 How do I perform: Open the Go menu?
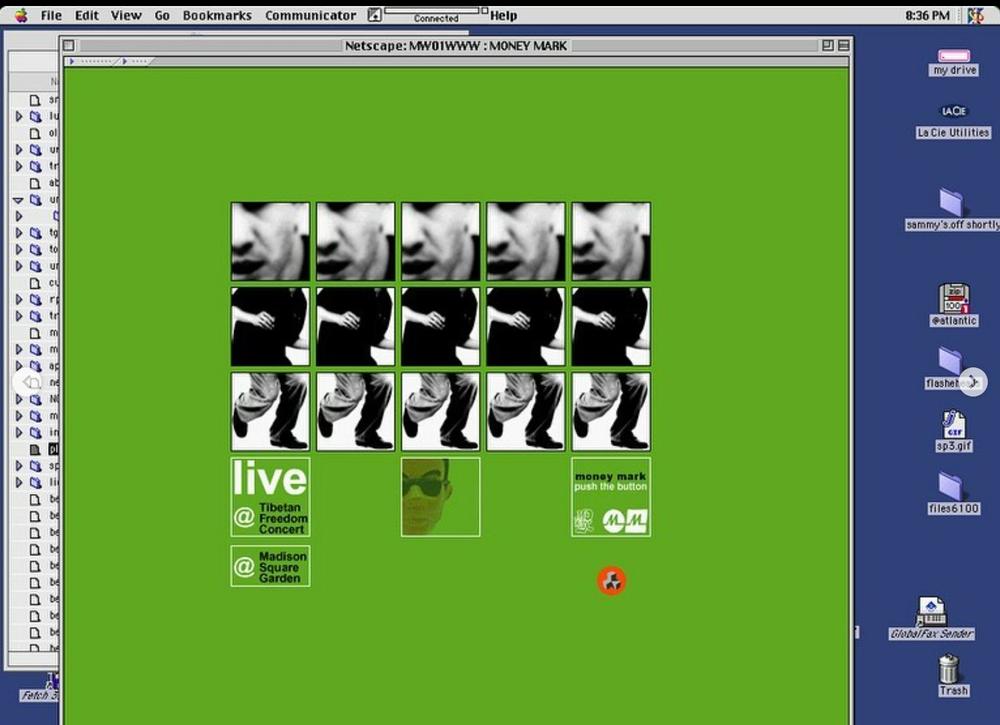click(162, 15)
